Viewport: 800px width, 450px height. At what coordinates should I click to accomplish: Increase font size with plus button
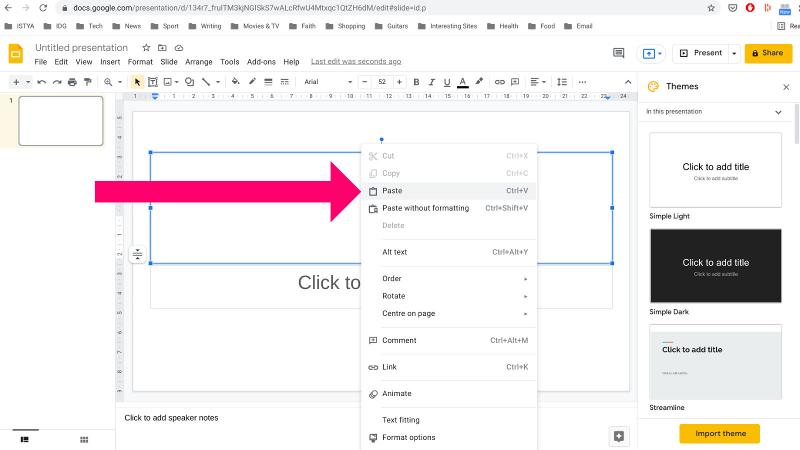click(x=399, y=82)
